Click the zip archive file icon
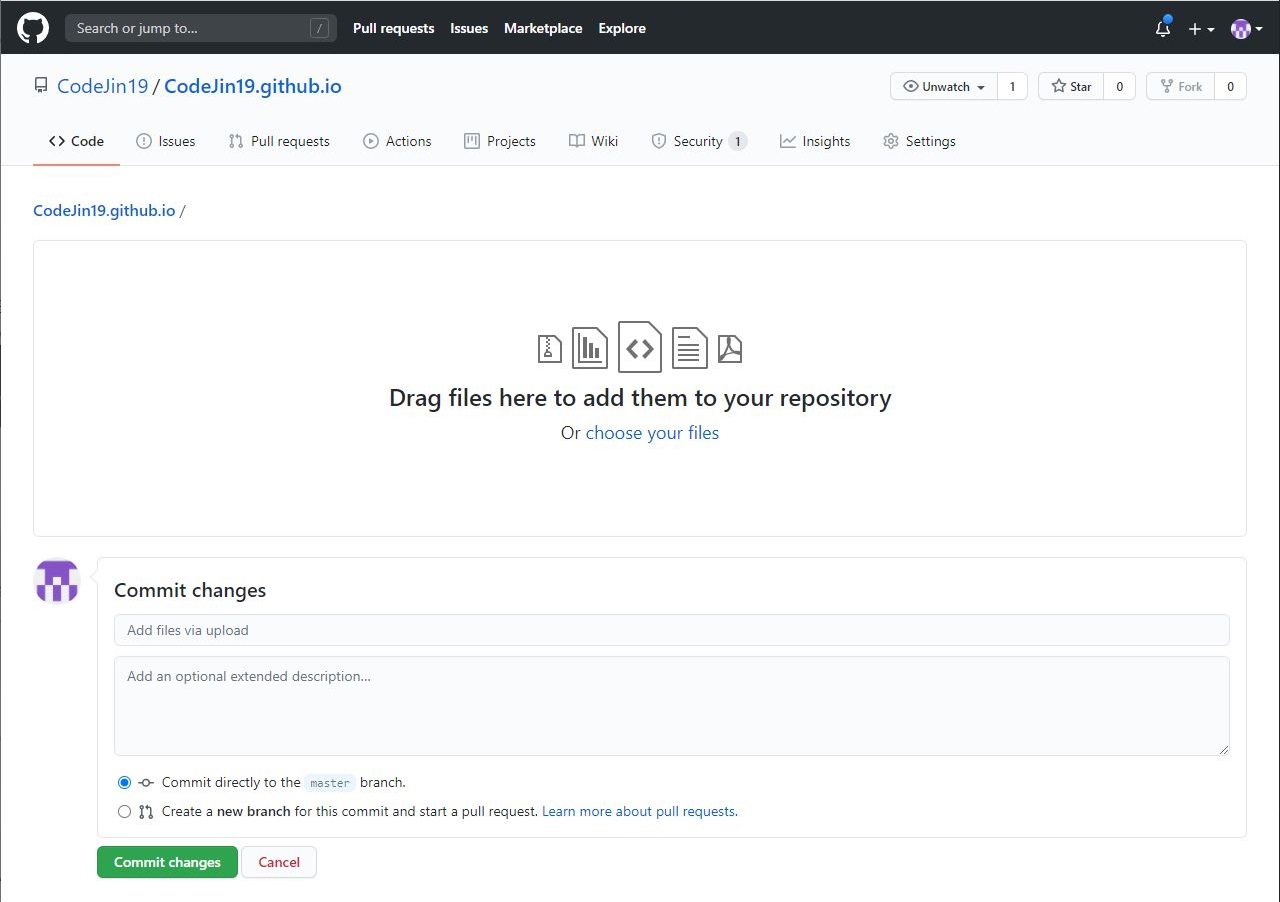 click(550, 348)
